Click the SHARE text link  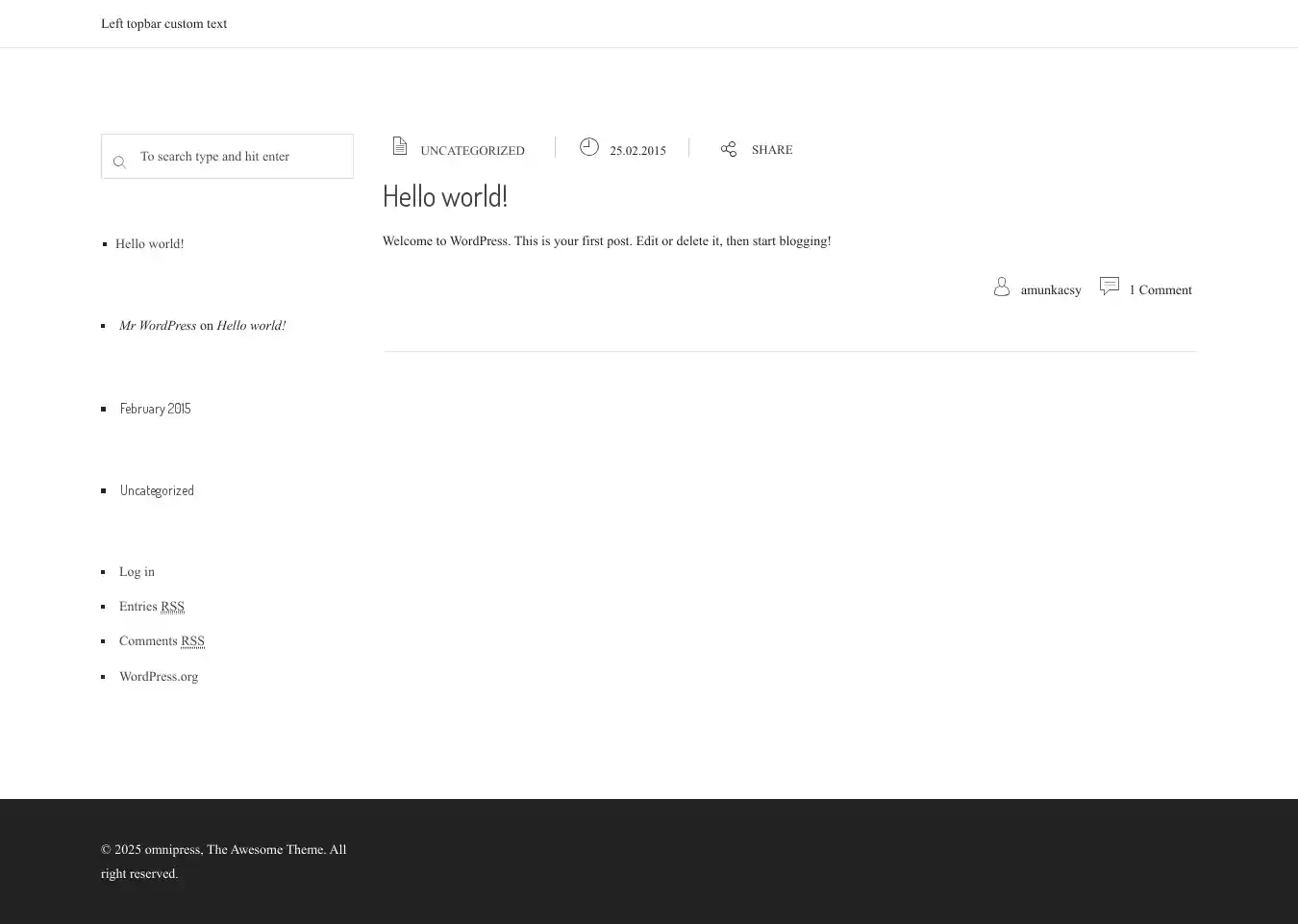tap(772, 150)
